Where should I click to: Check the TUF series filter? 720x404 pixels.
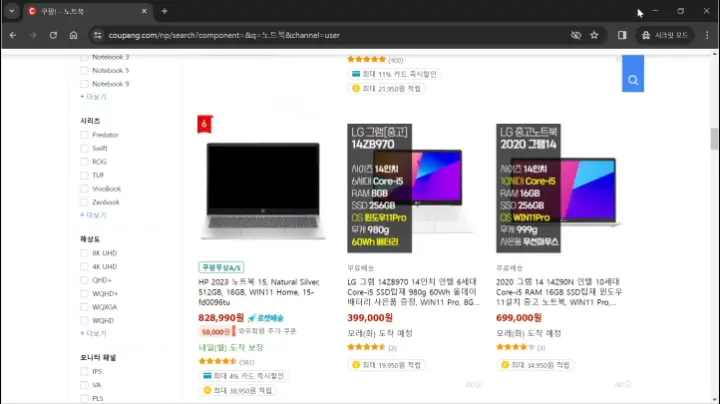[84, 175]
